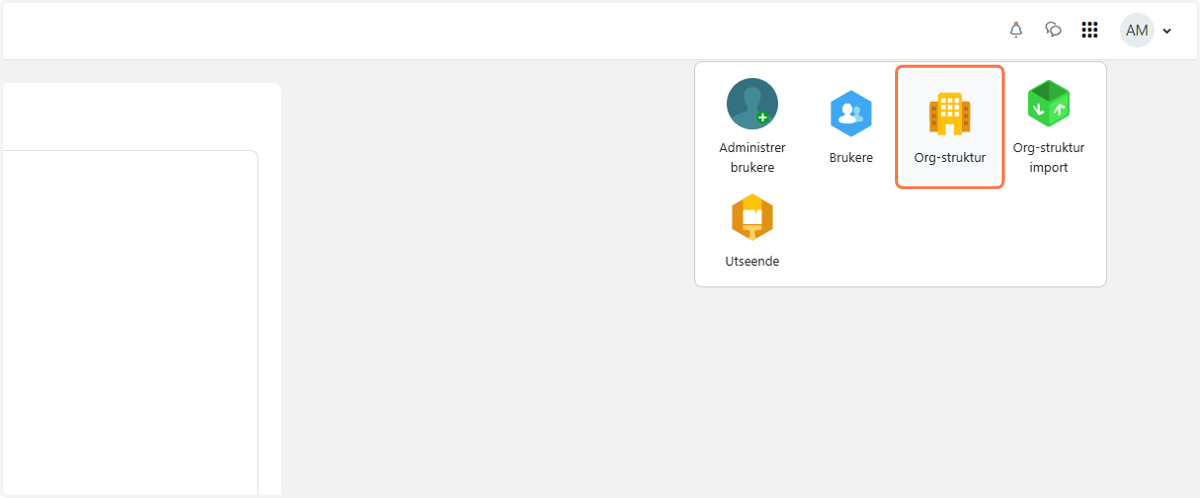Open the notifications bell
The image size is (1200, 498).
1016,30
